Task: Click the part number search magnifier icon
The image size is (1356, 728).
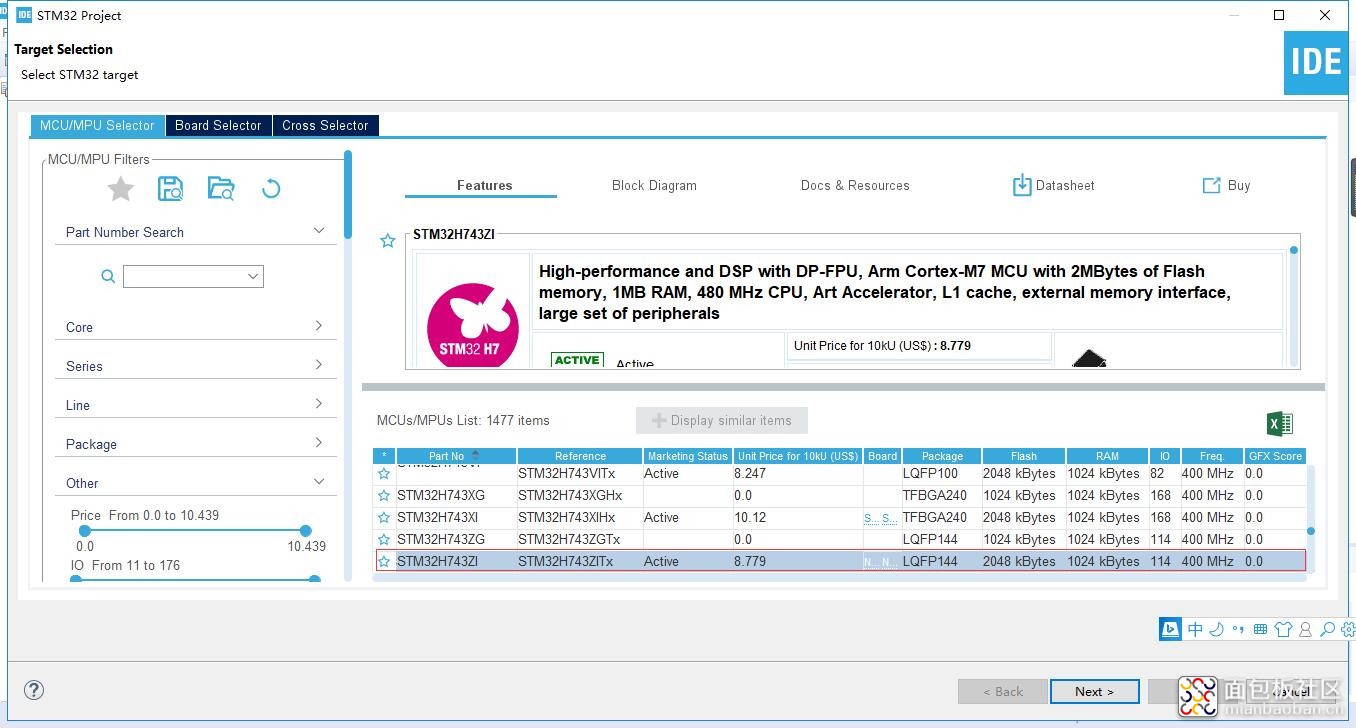Action: click(x=108, y=277)
